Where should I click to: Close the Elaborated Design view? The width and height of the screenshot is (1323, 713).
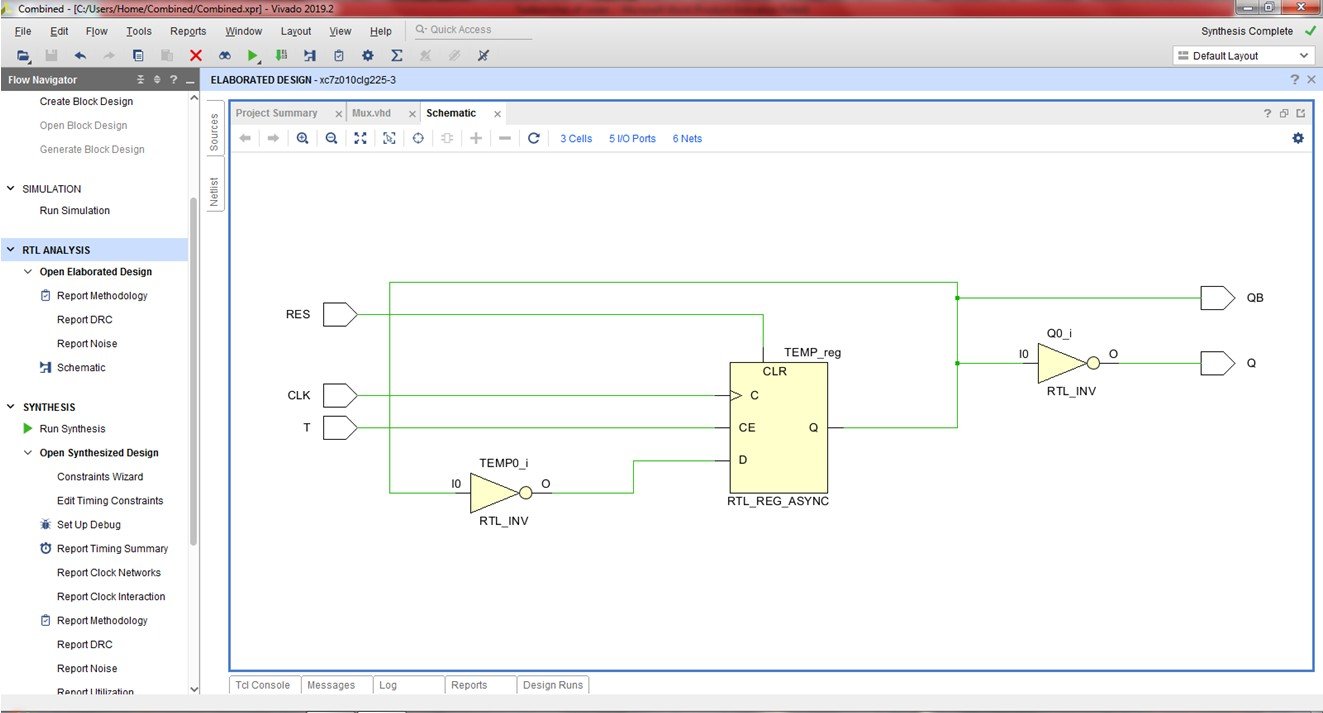pos(1311,80)
